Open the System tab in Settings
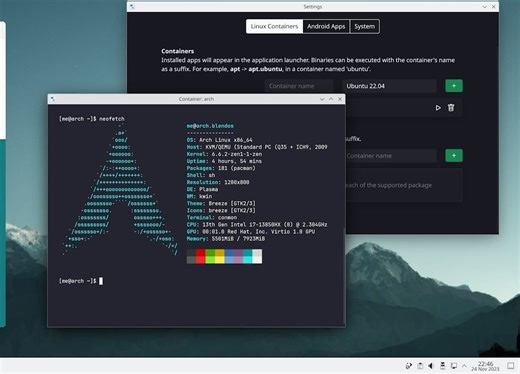 [x=364, y=26]
